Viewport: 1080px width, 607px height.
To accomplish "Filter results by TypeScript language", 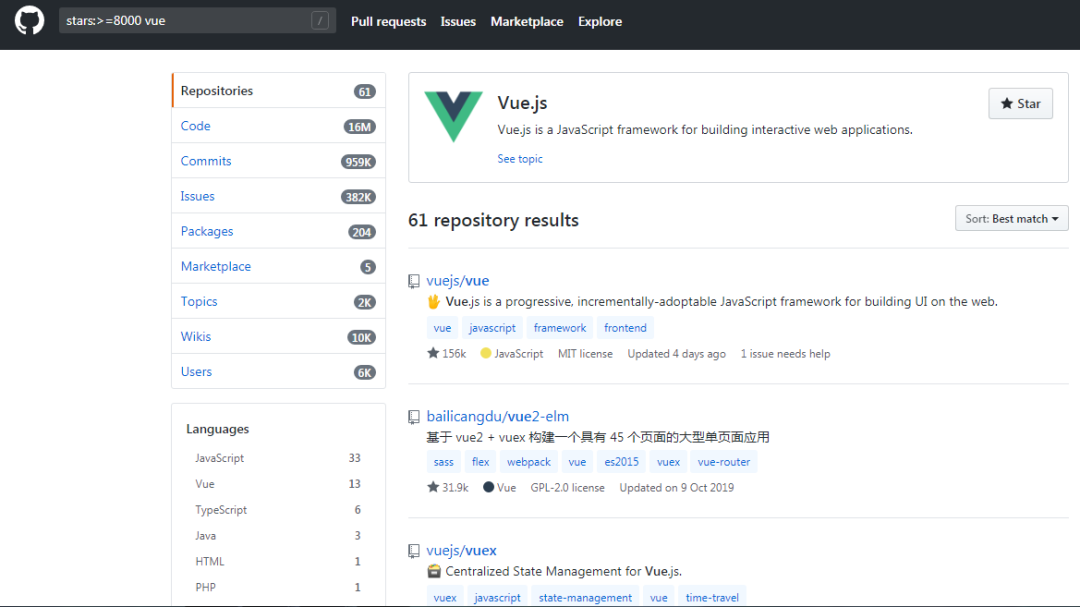I will [x=221, y=510].
